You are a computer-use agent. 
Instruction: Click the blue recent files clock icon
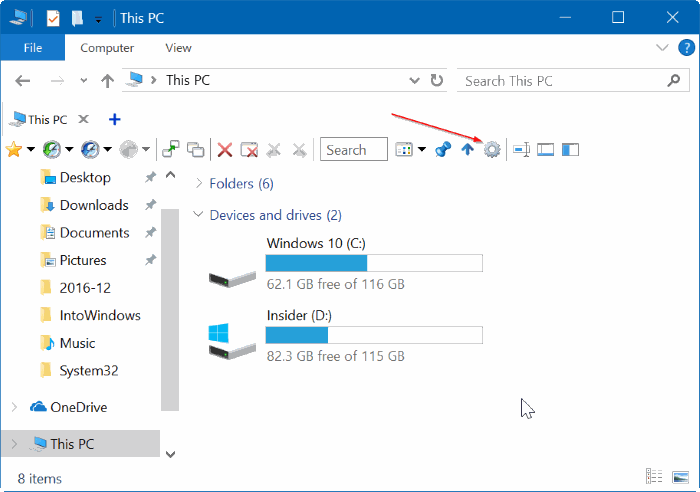pos(90,150)
